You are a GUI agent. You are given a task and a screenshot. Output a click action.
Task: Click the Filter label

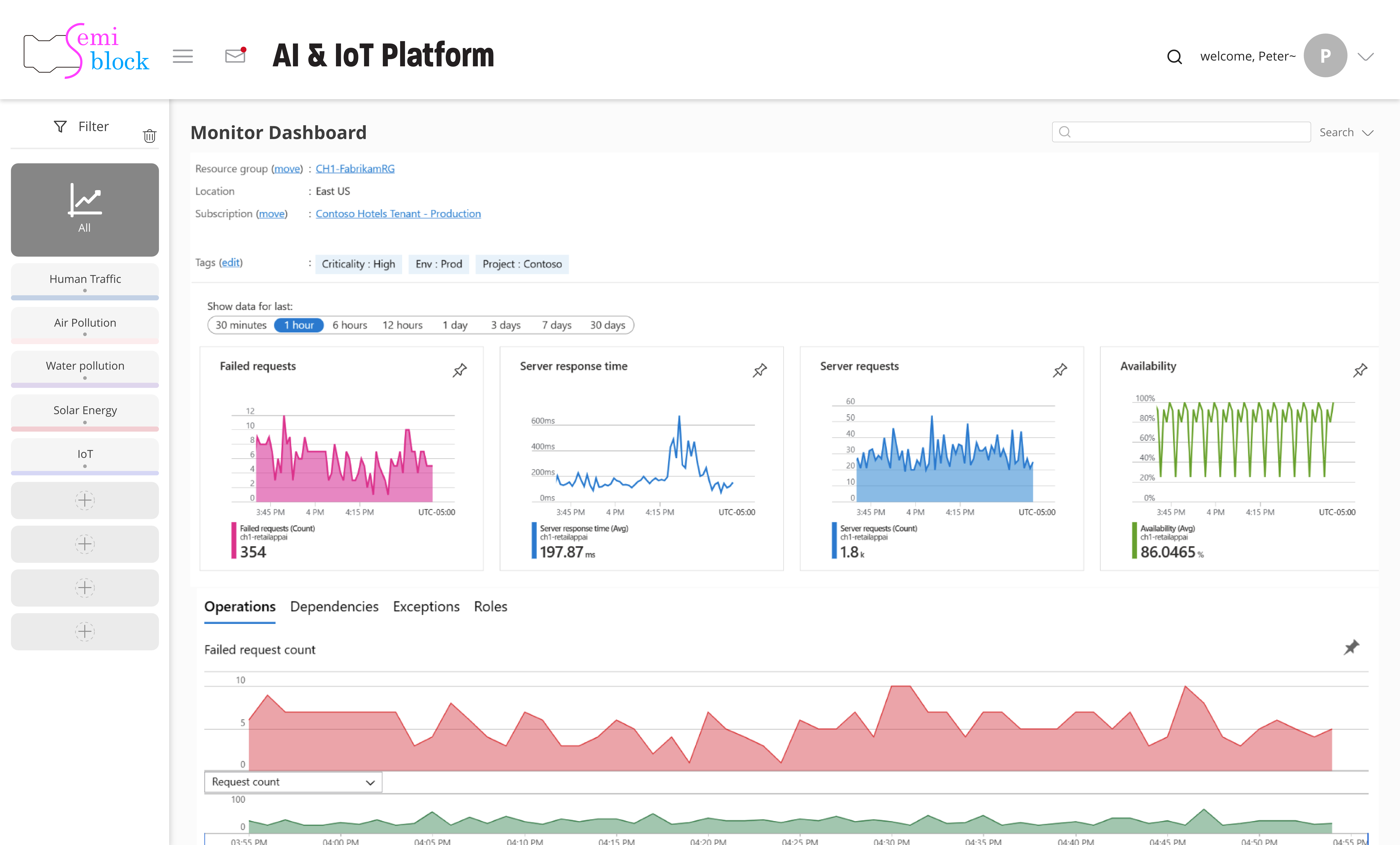click(x=94, y=126)
